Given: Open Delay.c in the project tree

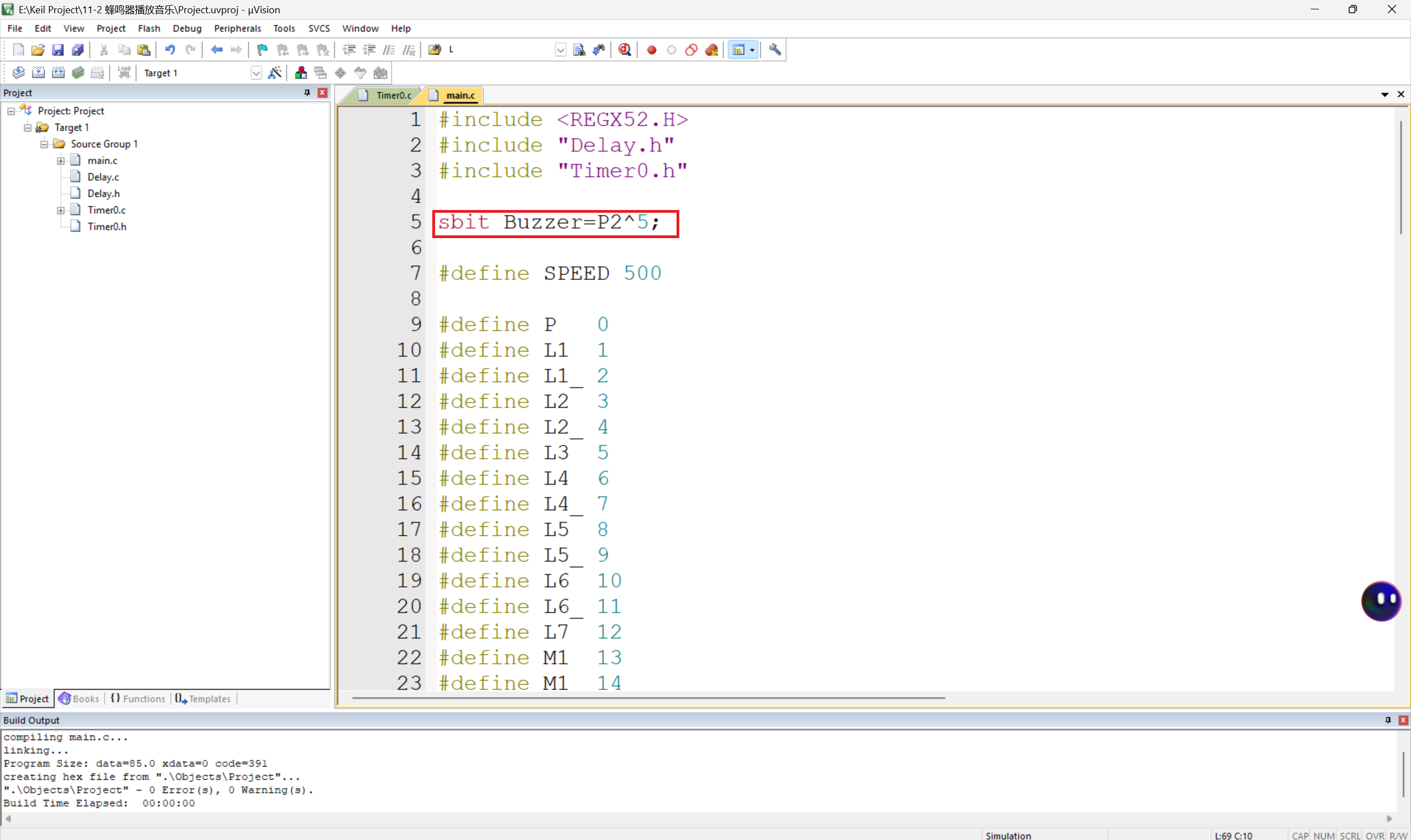Looking at the screenshot, I should (x=103, y=177).
